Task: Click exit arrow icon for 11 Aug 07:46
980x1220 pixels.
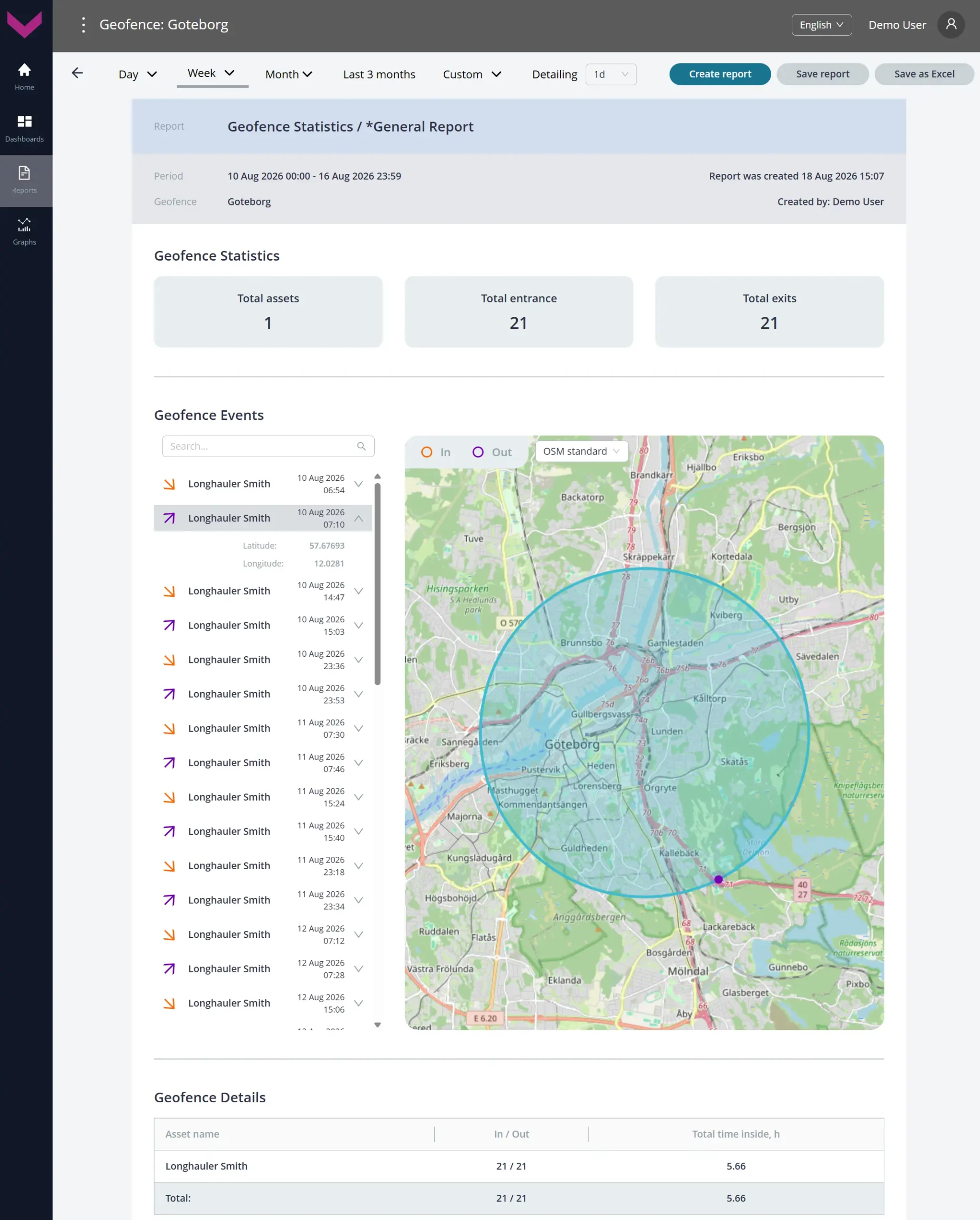Action: tap(169, 763)
